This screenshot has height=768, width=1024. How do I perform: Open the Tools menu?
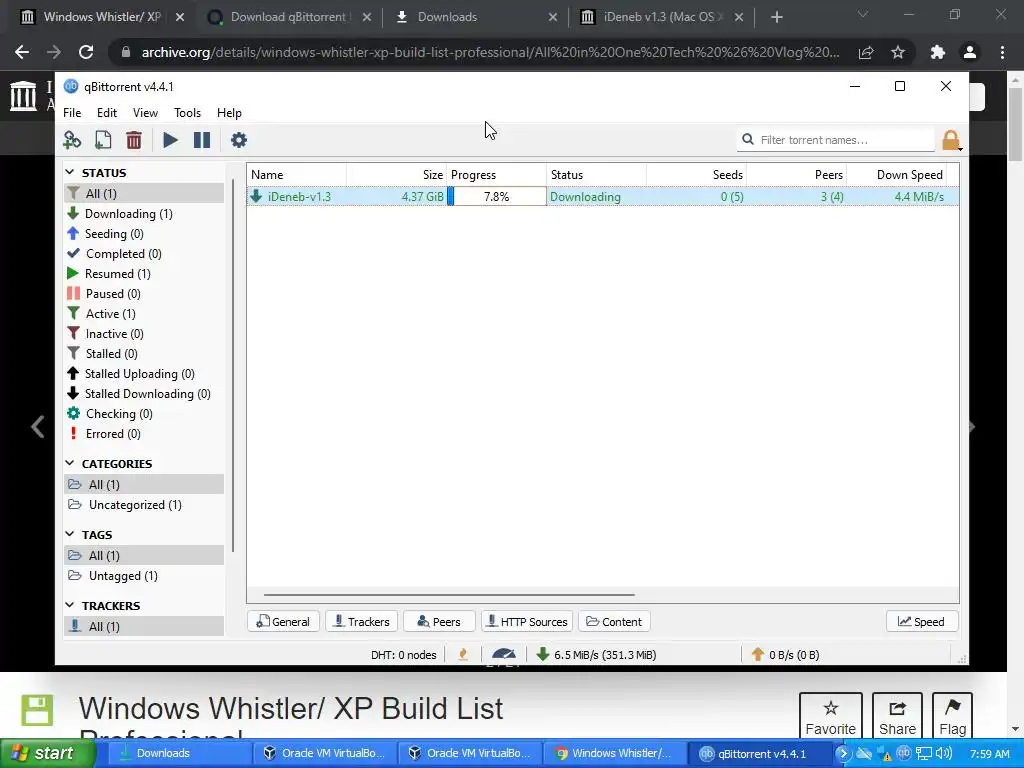(187, 113)
